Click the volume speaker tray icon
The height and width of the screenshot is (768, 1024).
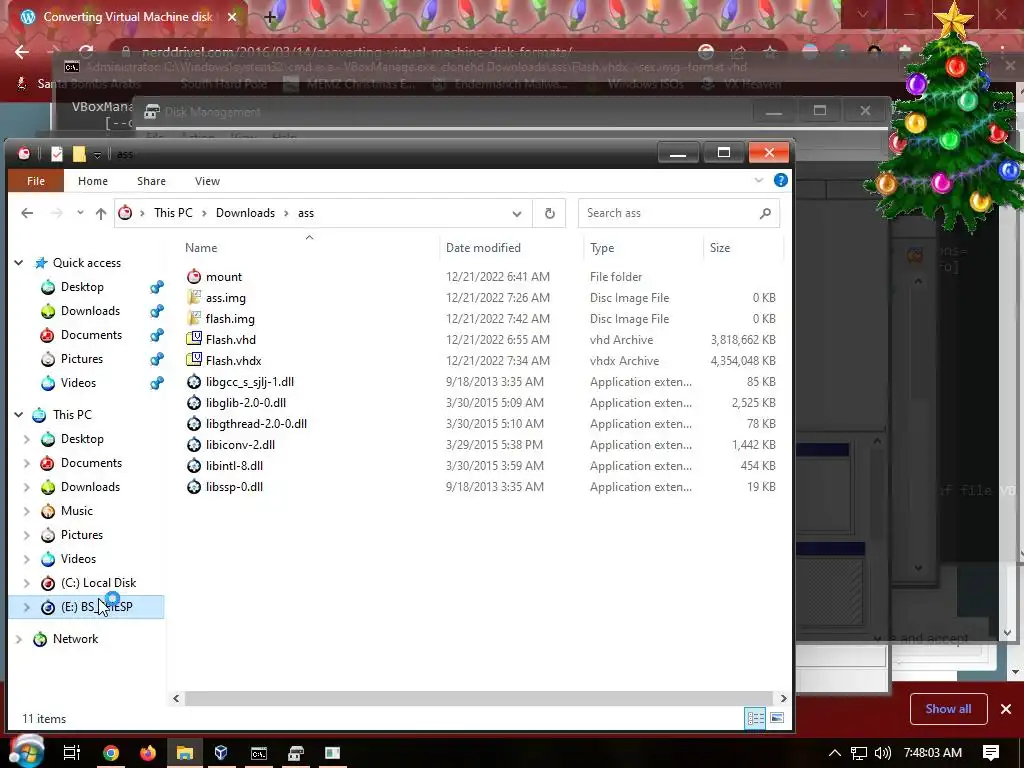883,753
